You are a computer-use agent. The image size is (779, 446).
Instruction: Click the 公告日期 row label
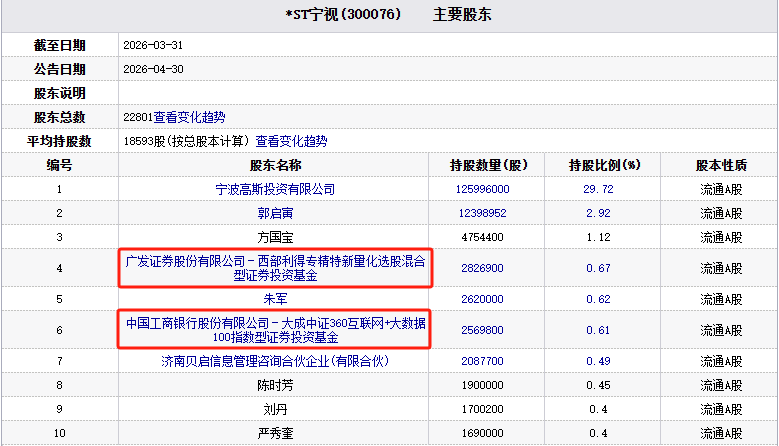click(60, 69)
